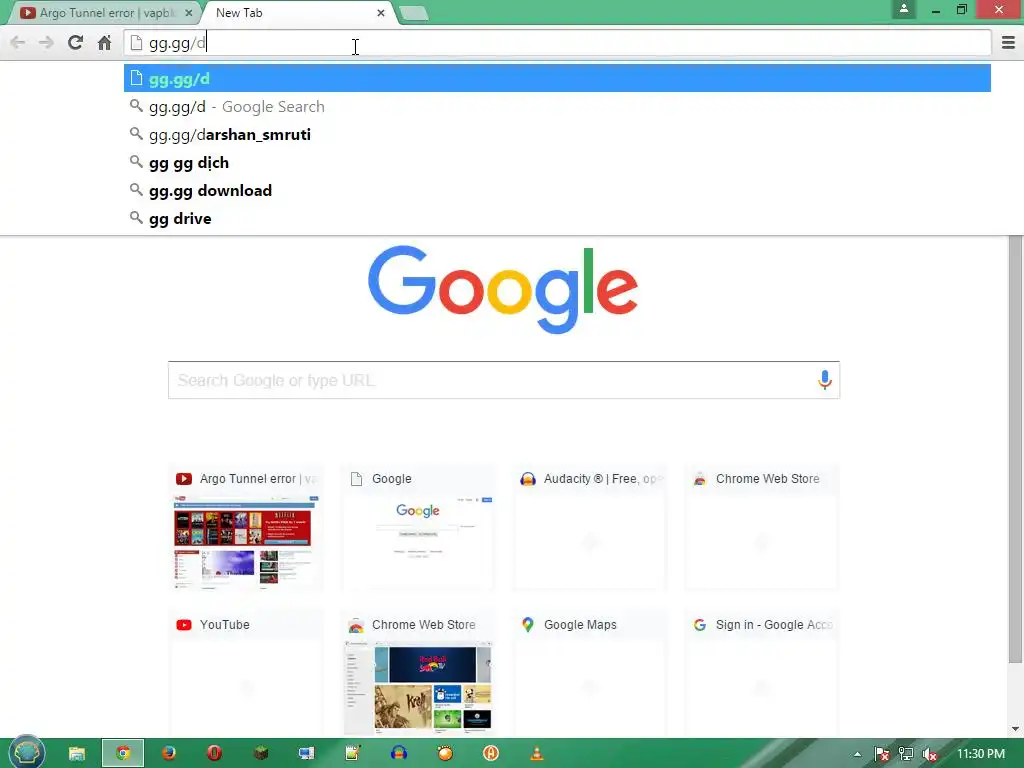Pick the gg.gg/d Google Search suggestion
Screen dimensions: 1024x768
(558, 106)
